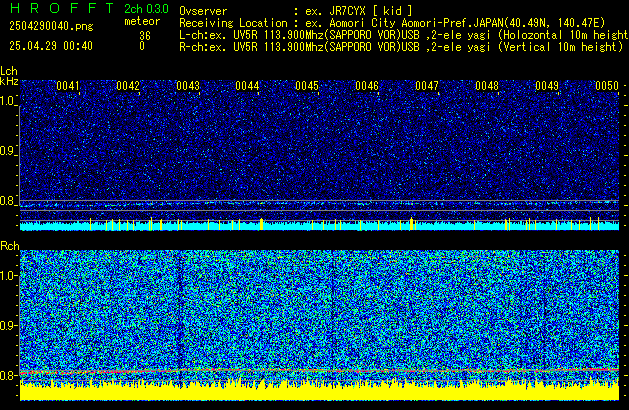Click the red carrier line in Rch
Screen dimensions: 629x410
[x=319, y=371]
